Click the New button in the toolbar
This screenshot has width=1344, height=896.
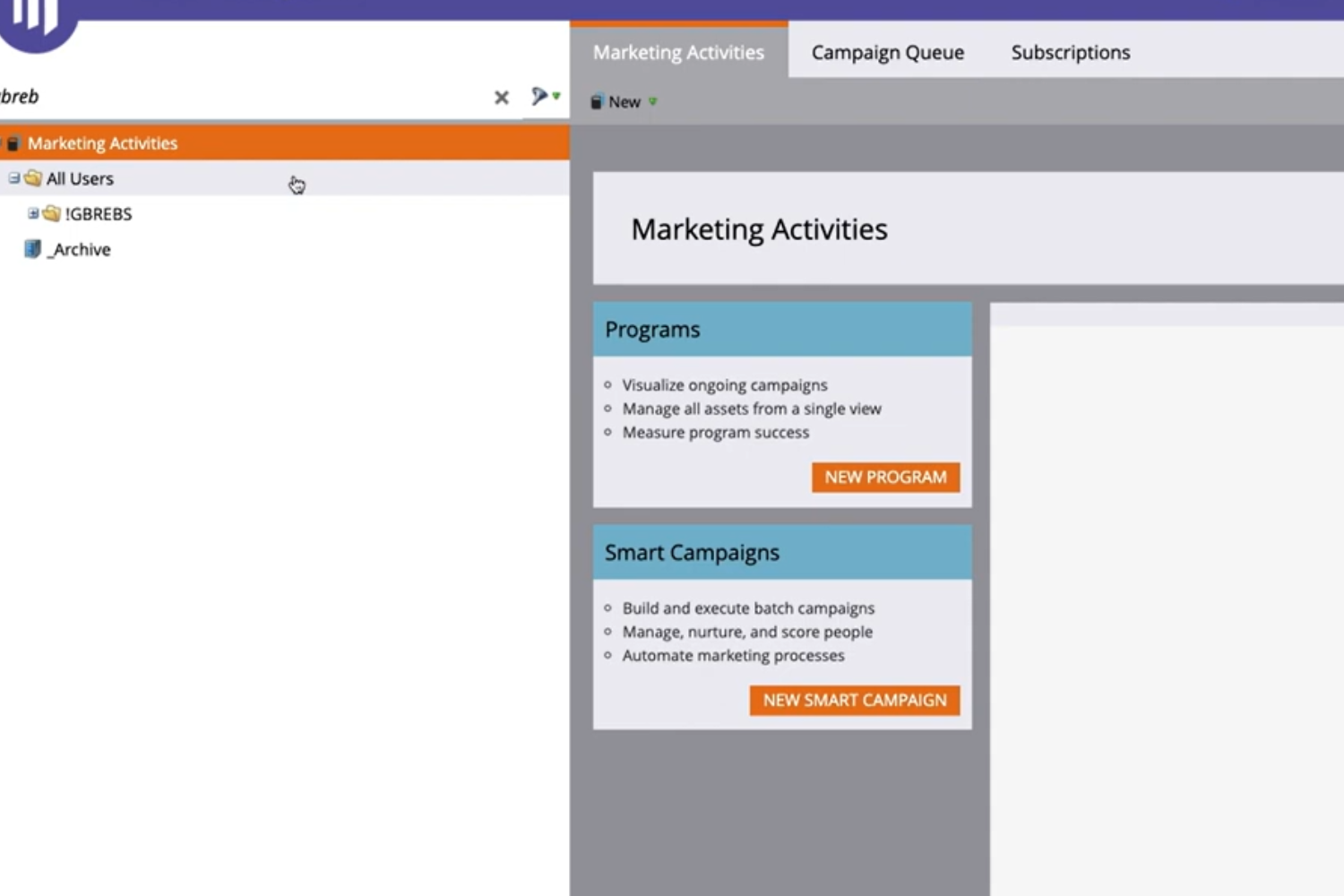[x=625, y=101]
